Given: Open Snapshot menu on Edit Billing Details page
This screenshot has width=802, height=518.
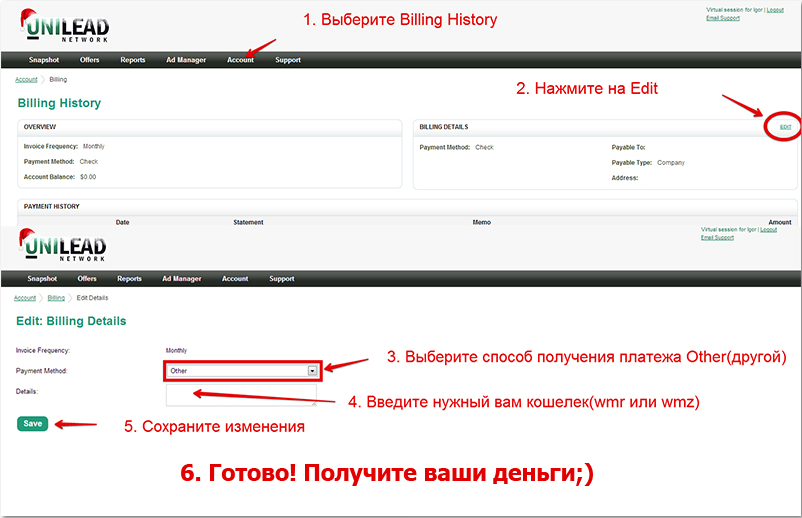Looking at the screenshot, I should click(x=42, y=279).
